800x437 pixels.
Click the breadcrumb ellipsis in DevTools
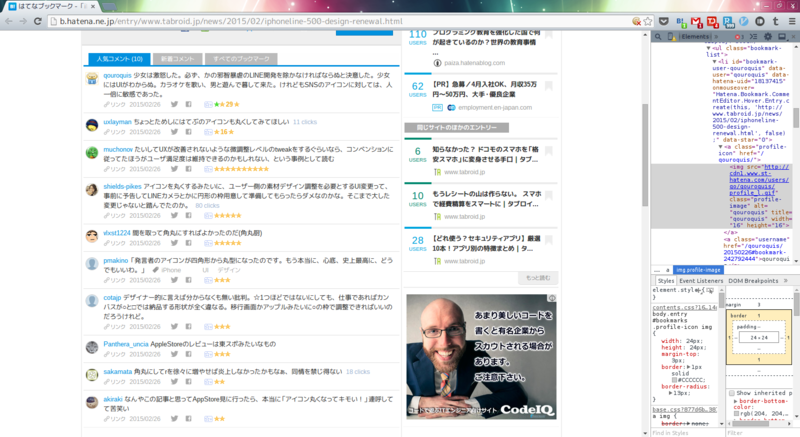click(657, 270)
